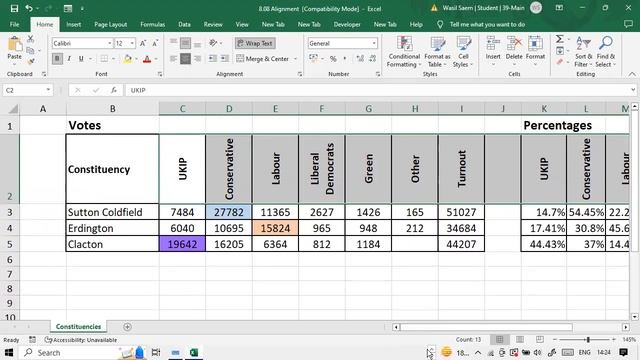Click the Save icon in title bar
Image resolution: width=640 pixels, height=360 pixels.
(x=14, y=8)
